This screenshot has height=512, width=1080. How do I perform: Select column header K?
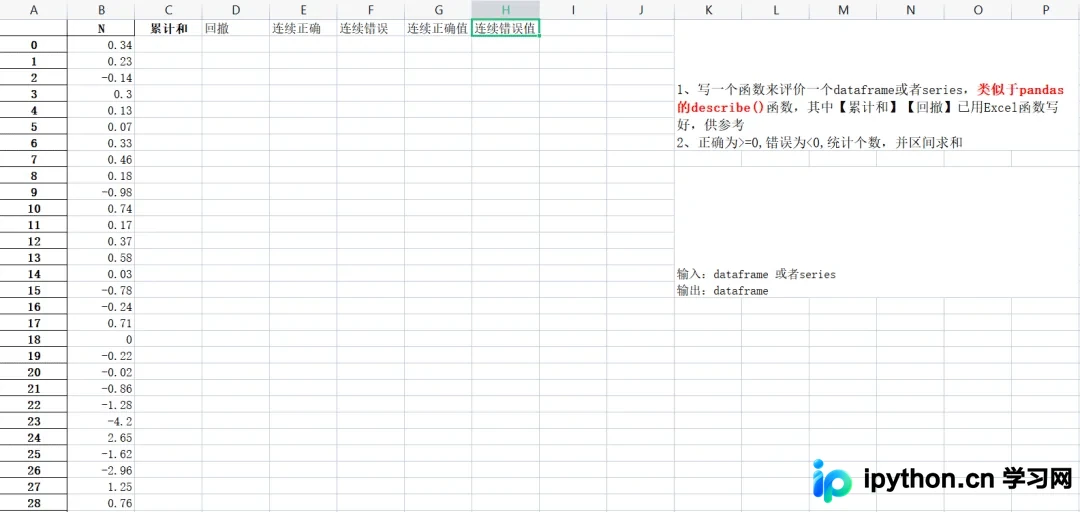click(708, 10)
